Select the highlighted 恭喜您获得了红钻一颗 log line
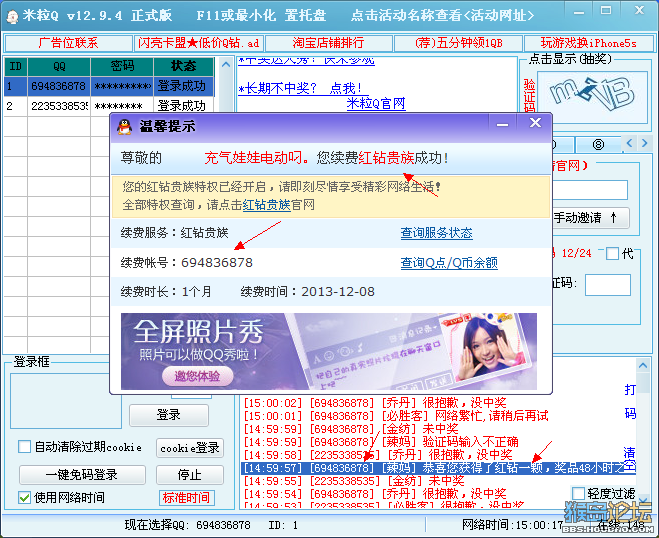This screenshot has width=659, height=538. (439, 468)
